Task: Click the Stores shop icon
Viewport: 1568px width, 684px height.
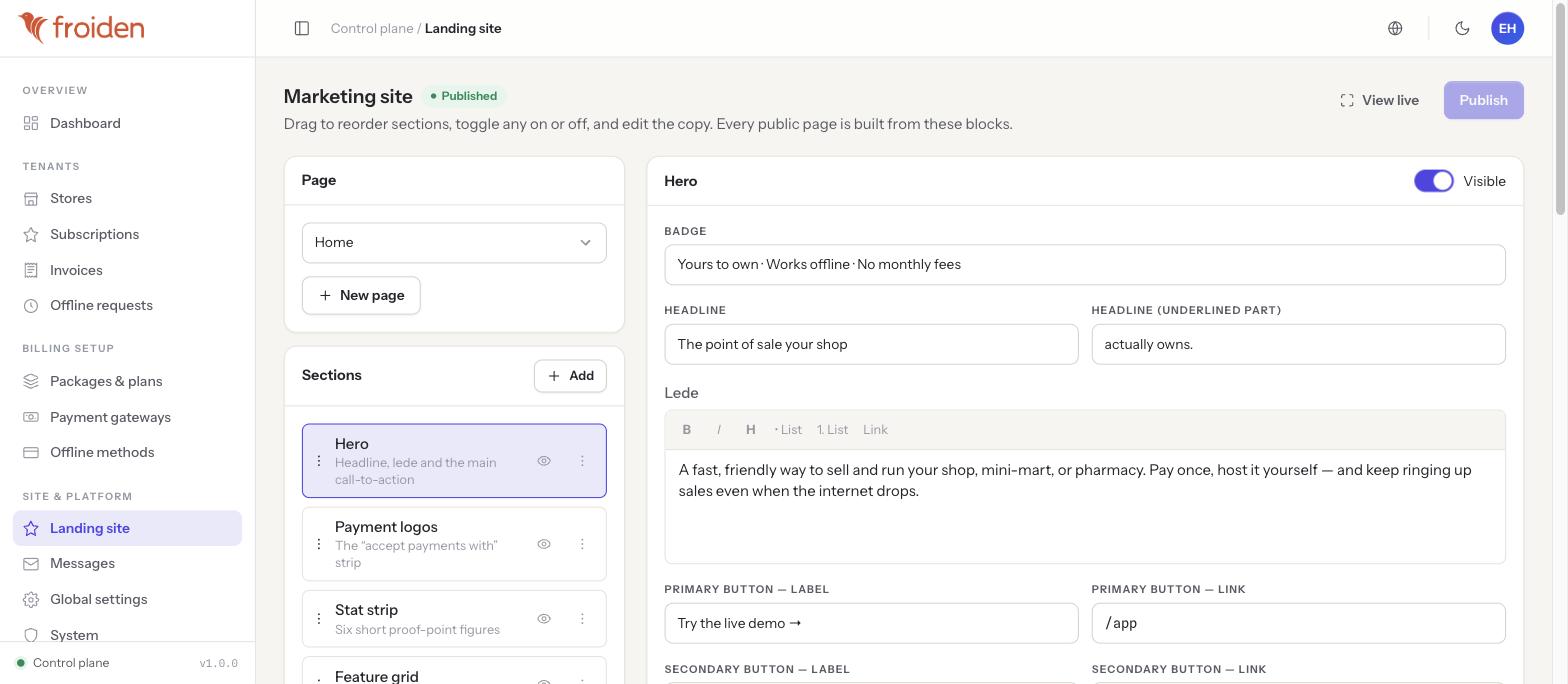Action: 31,199
